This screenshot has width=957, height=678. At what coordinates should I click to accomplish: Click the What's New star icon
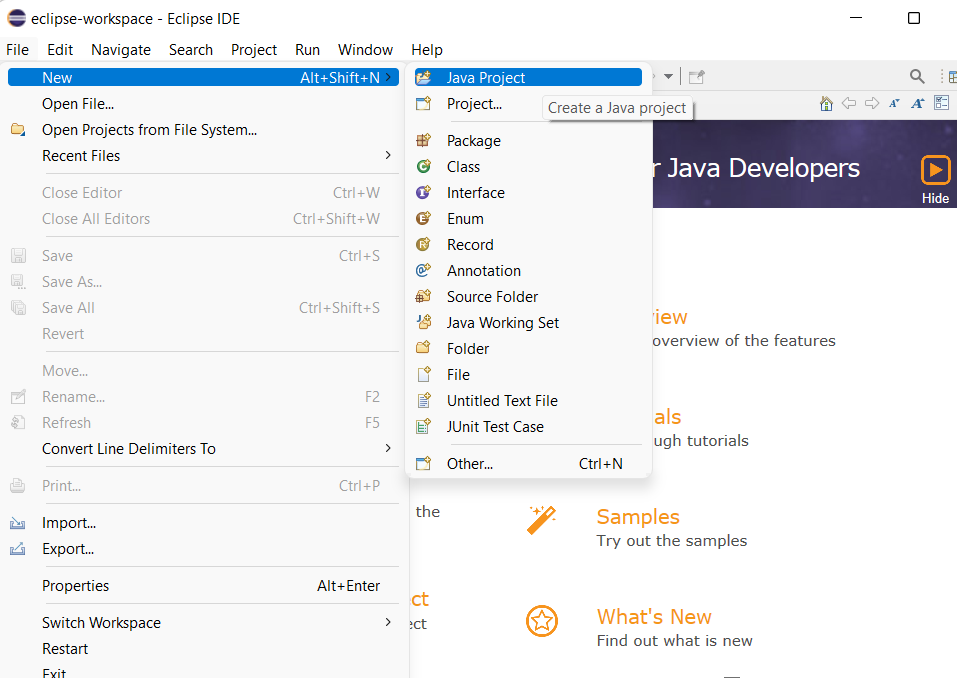[542, 621]
